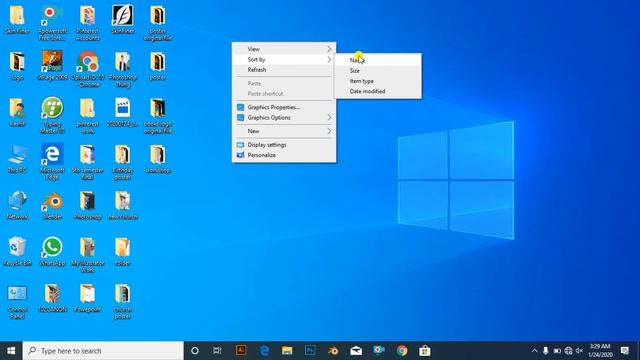Select the video file starting 20200124
The image size is (640, 360).
[x=122, y=112]
